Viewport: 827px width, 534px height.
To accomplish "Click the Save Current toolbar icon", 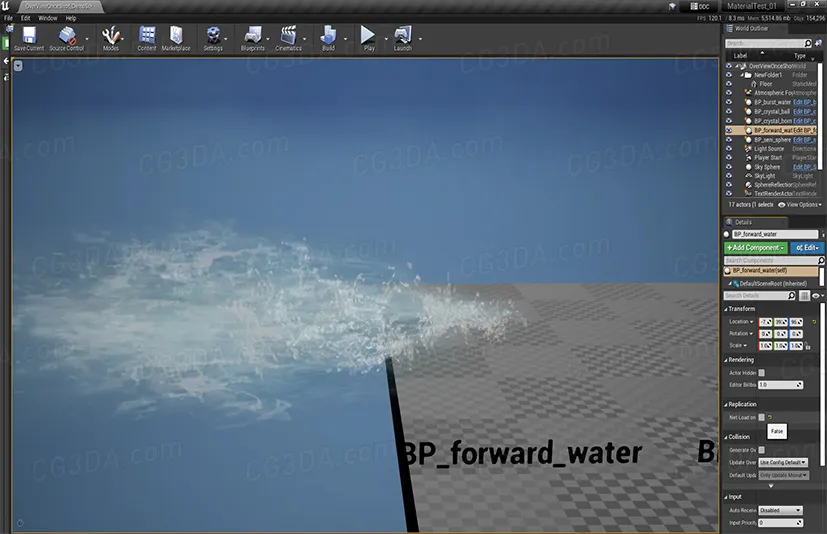I will click(29, 36).
